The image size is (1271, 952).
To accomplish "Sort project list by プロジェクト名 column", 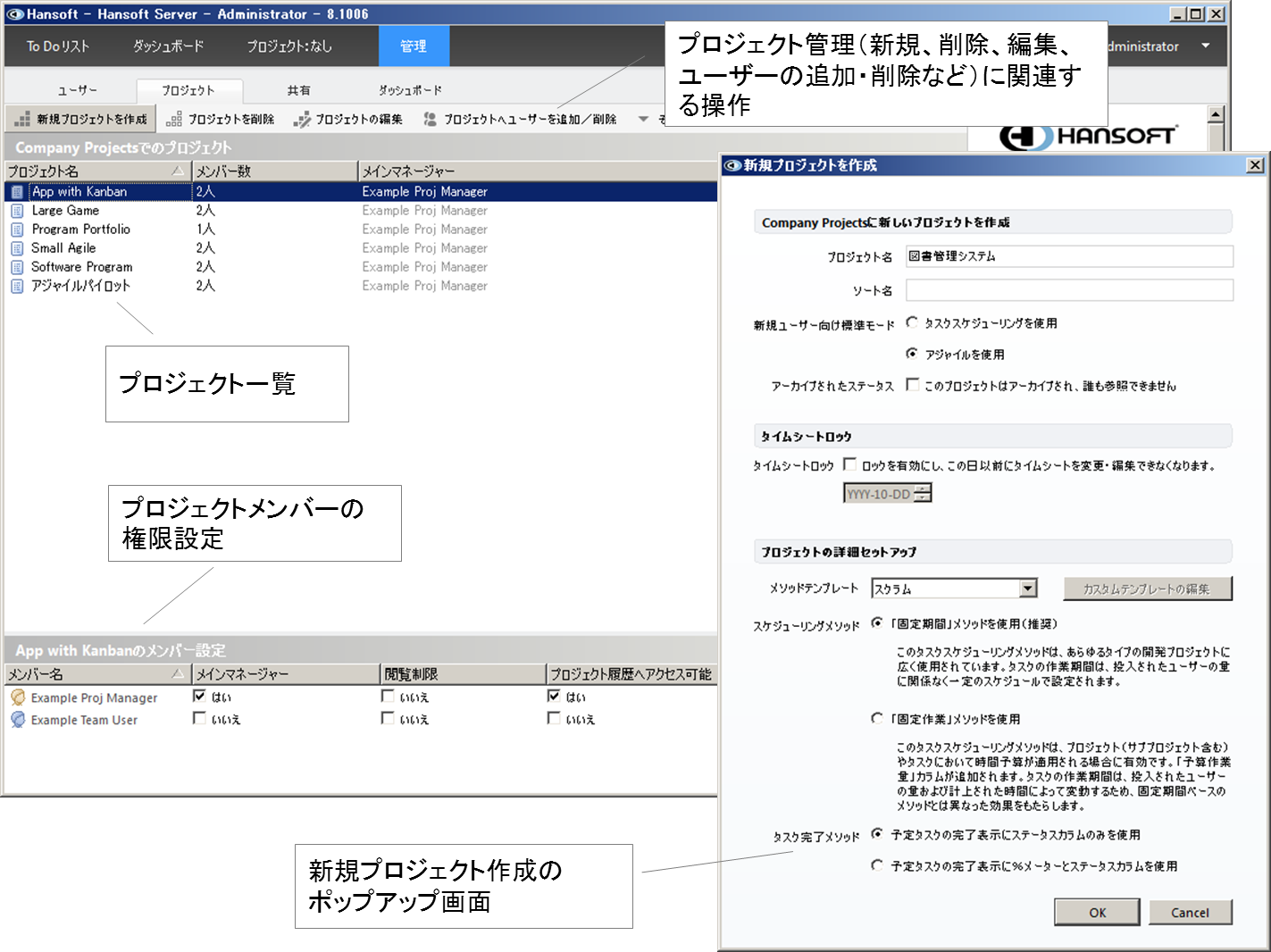I will pos(98,171).
